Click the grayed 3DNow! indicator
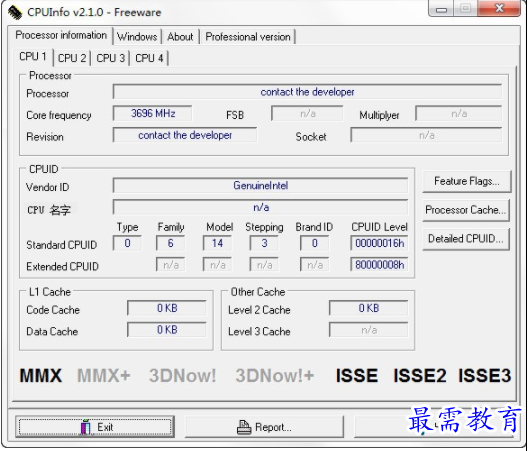 pyautogui.click(x=183, y=376)
